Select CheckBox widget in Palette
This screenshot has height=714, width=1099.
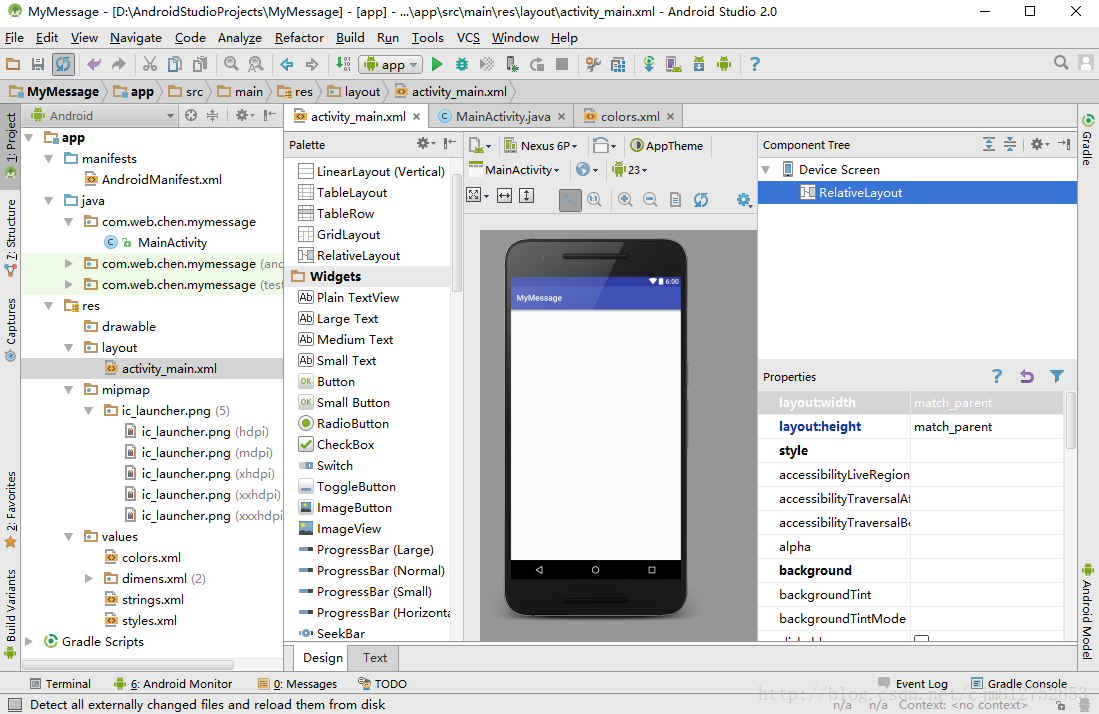point(346,445)
